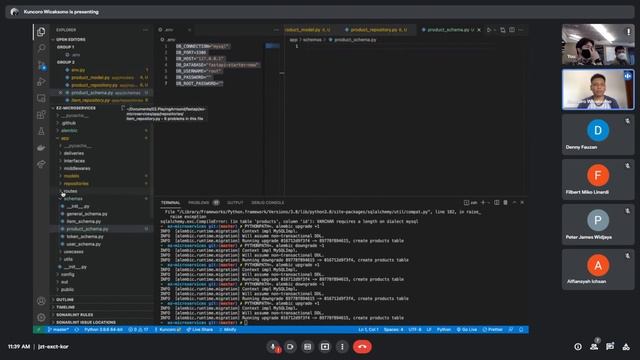Expand the repositories folder
Screen dimensions: 640x360
tap(76, 184)
